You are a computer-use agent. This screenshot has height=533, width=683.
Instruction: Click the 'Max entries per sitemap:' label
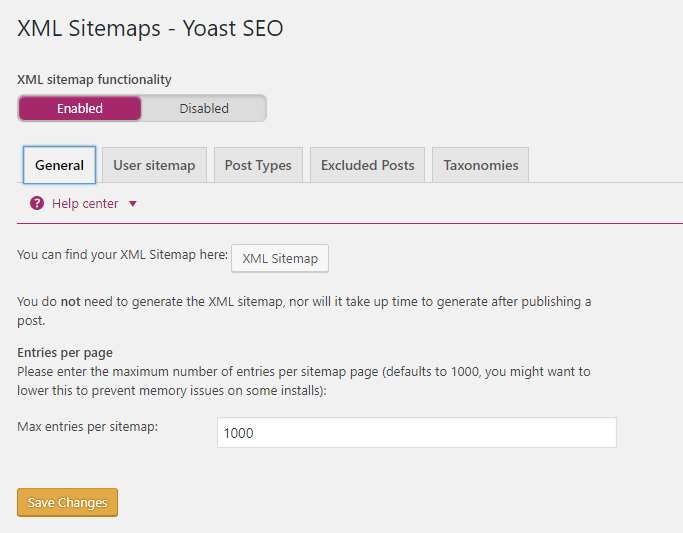point(88,426)
